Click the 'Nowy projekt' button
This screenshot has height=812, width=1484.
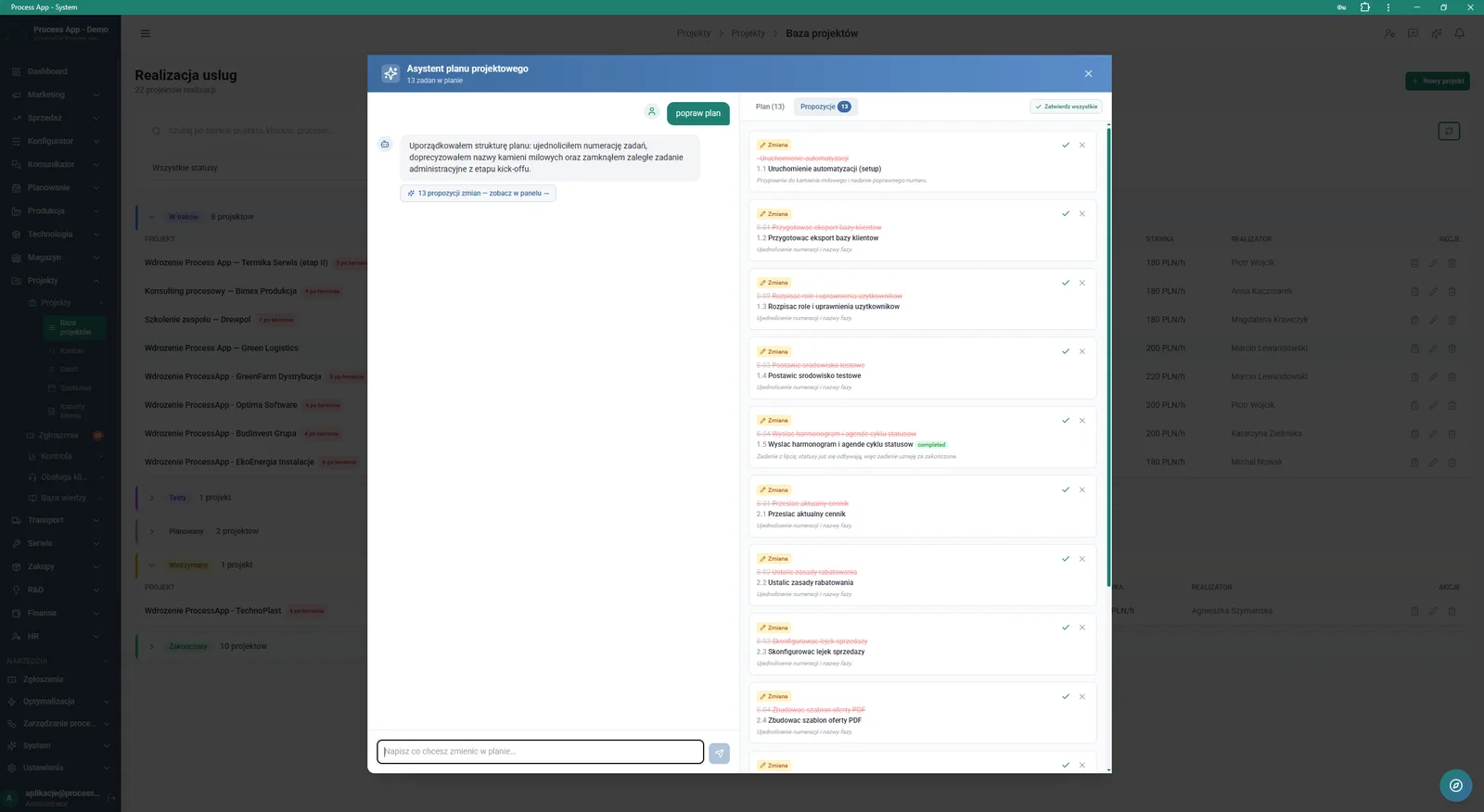click(x=1438, y=82)
